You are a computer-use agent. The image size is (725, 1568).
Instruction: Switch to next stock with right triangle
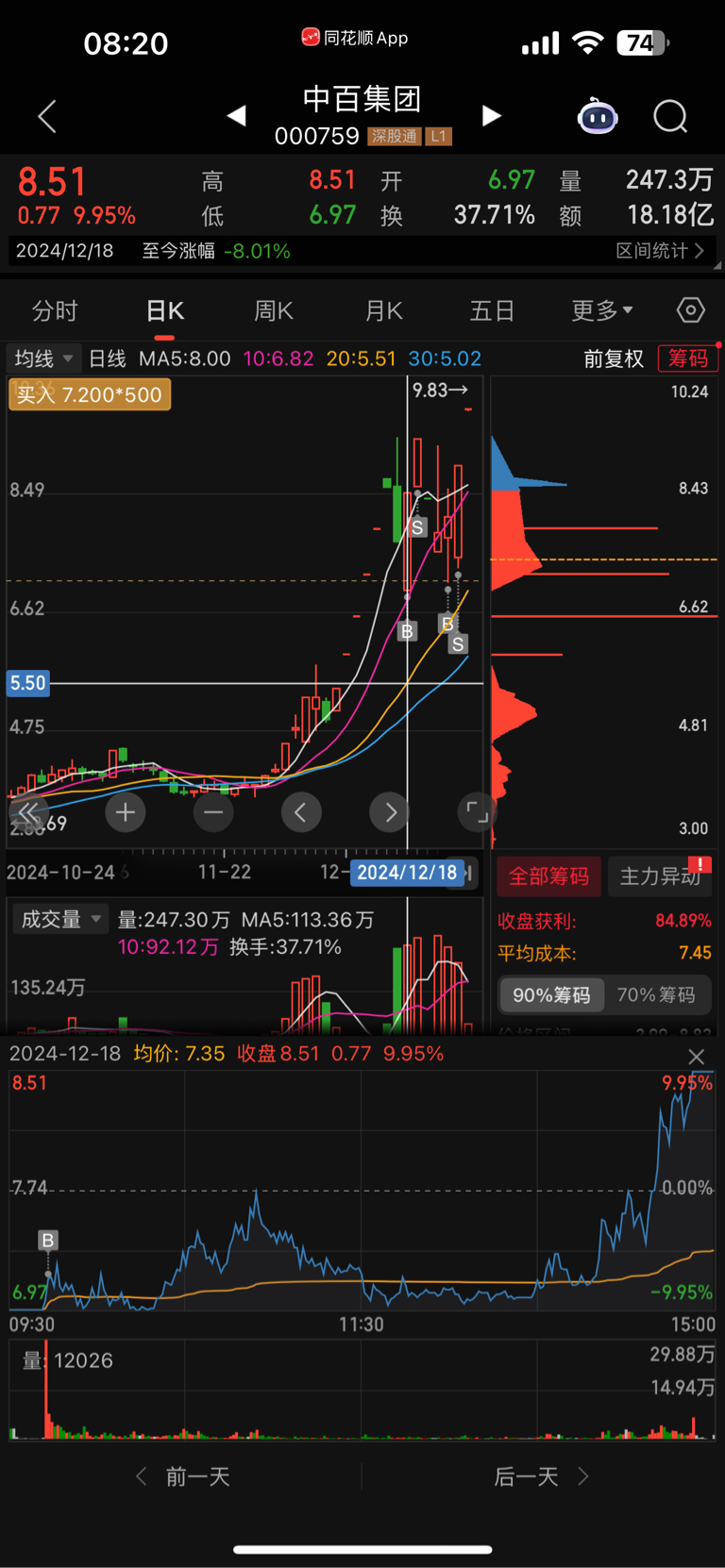pyautogui.click(x=491, y=116)
